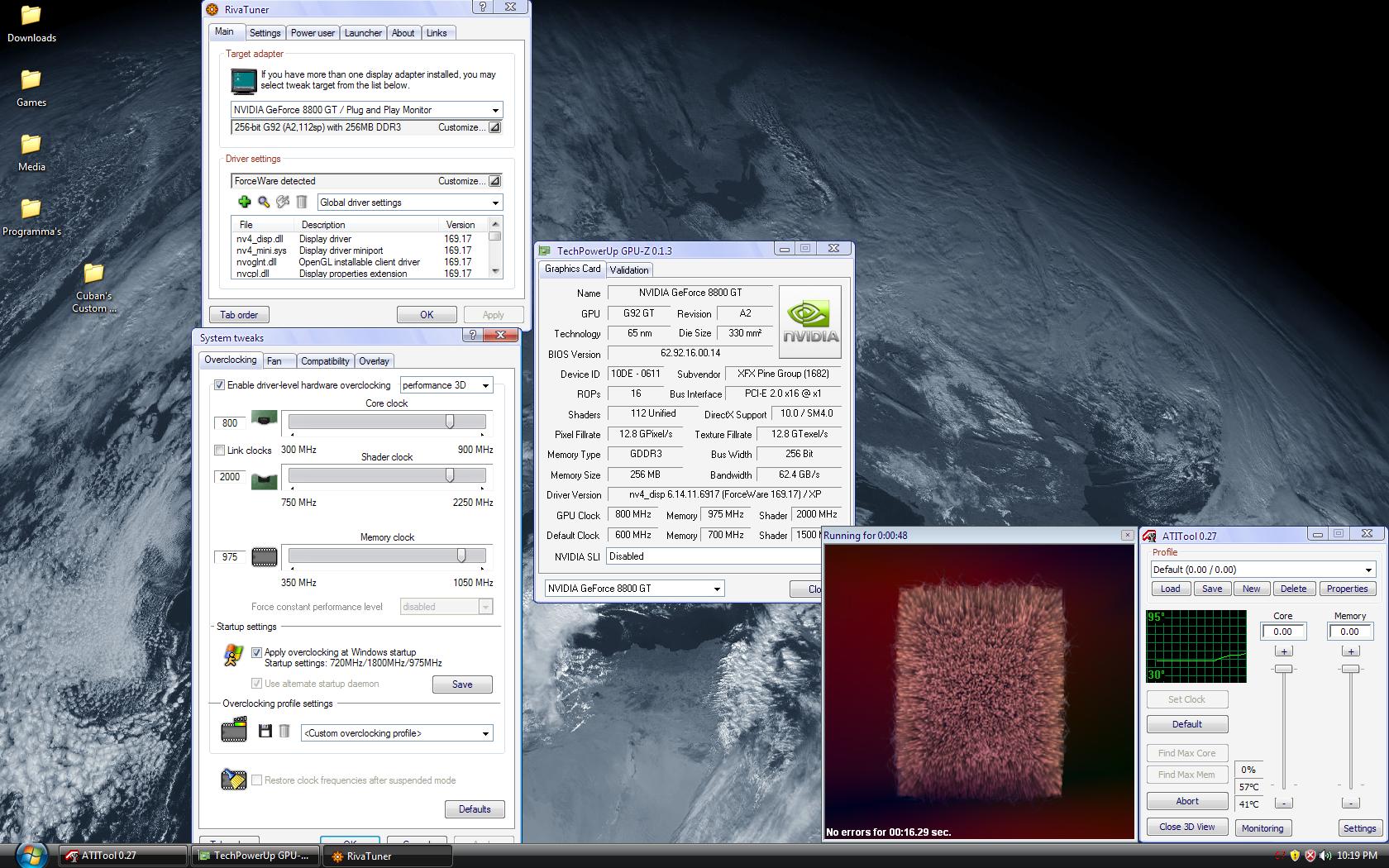Open the Games desktop folder
The image size is (1389, 868).
[x=31, y=88]
